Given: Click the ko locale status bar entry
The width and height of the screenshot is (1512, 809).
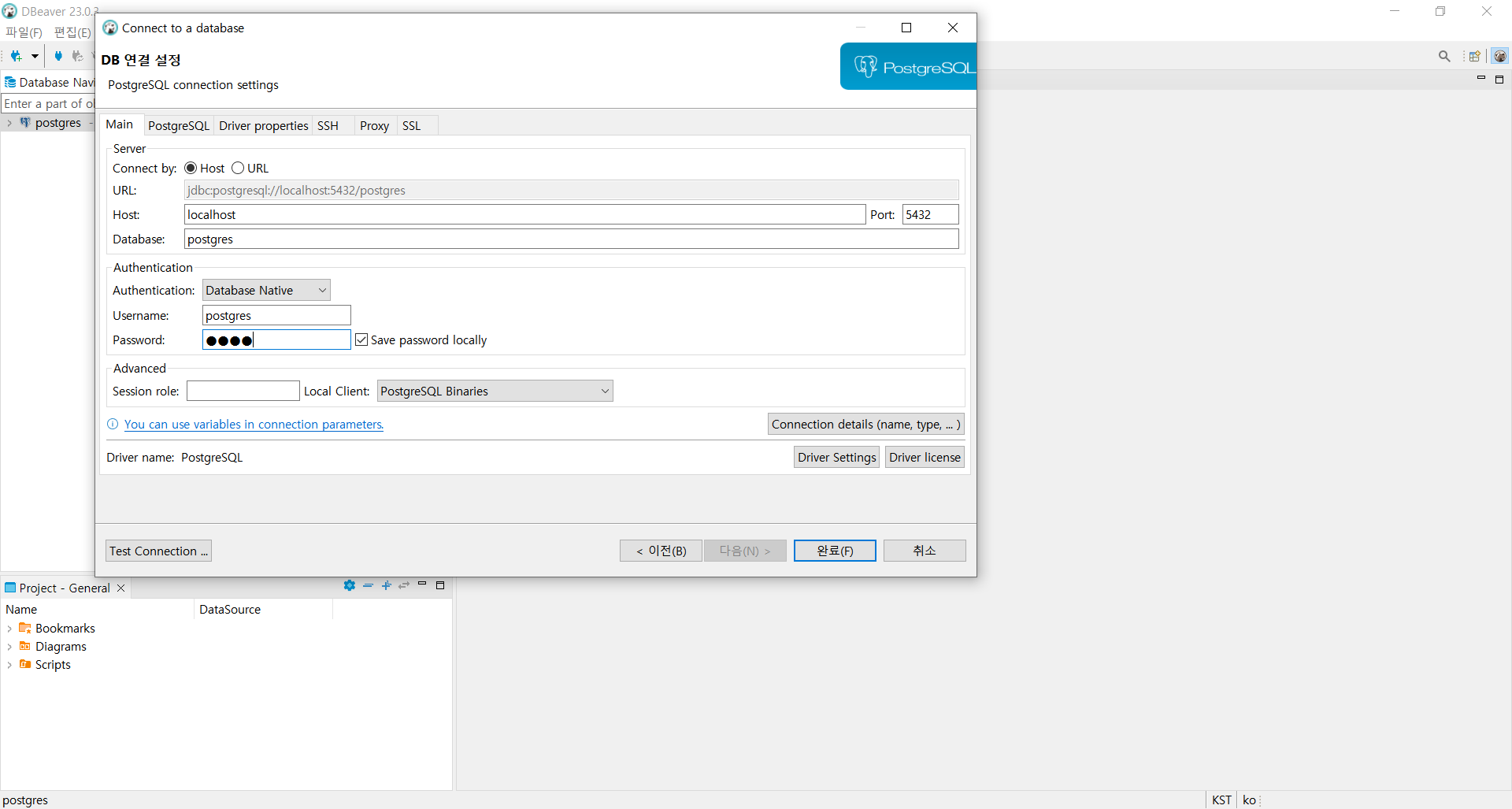Looking at the screenshot, I should pos(1249,800).
